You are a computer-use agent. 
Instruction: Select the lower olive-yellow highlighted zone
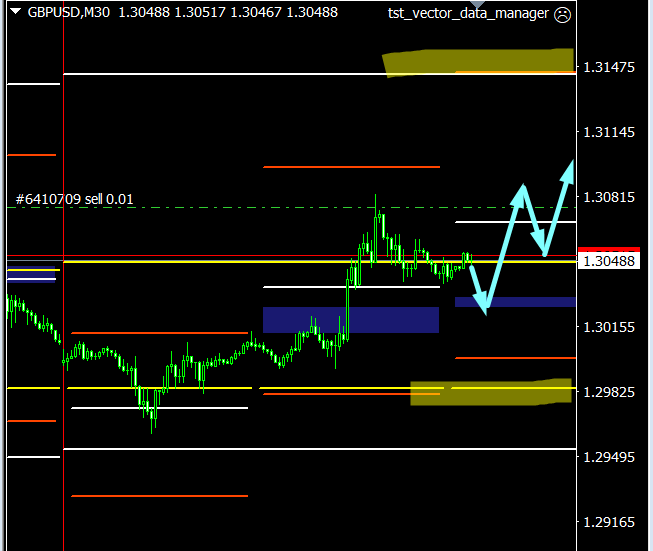coord(491,392)
